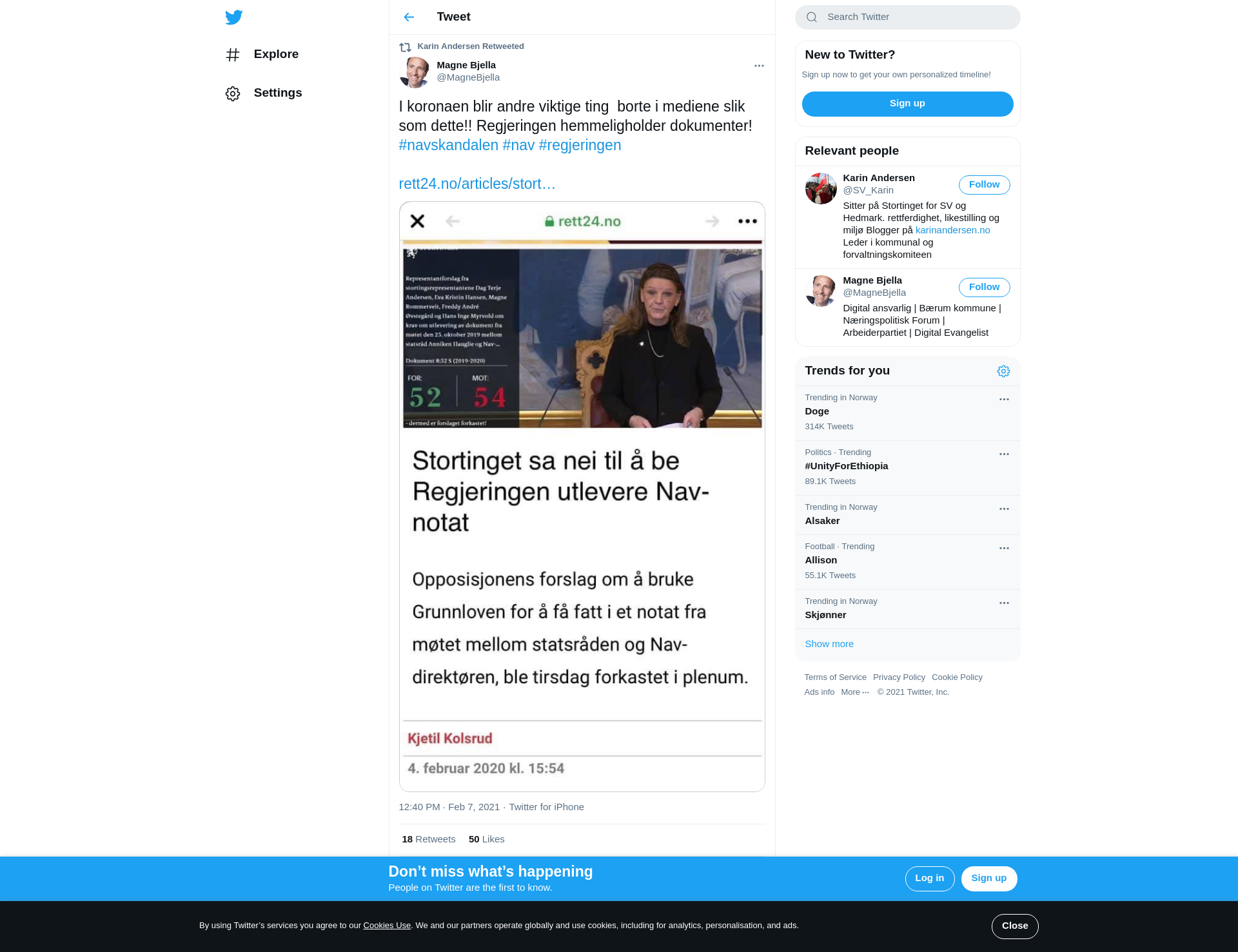Follow Karin Andersen
The width and height of the screenshot is (1238, 952).
click(984, 185)
